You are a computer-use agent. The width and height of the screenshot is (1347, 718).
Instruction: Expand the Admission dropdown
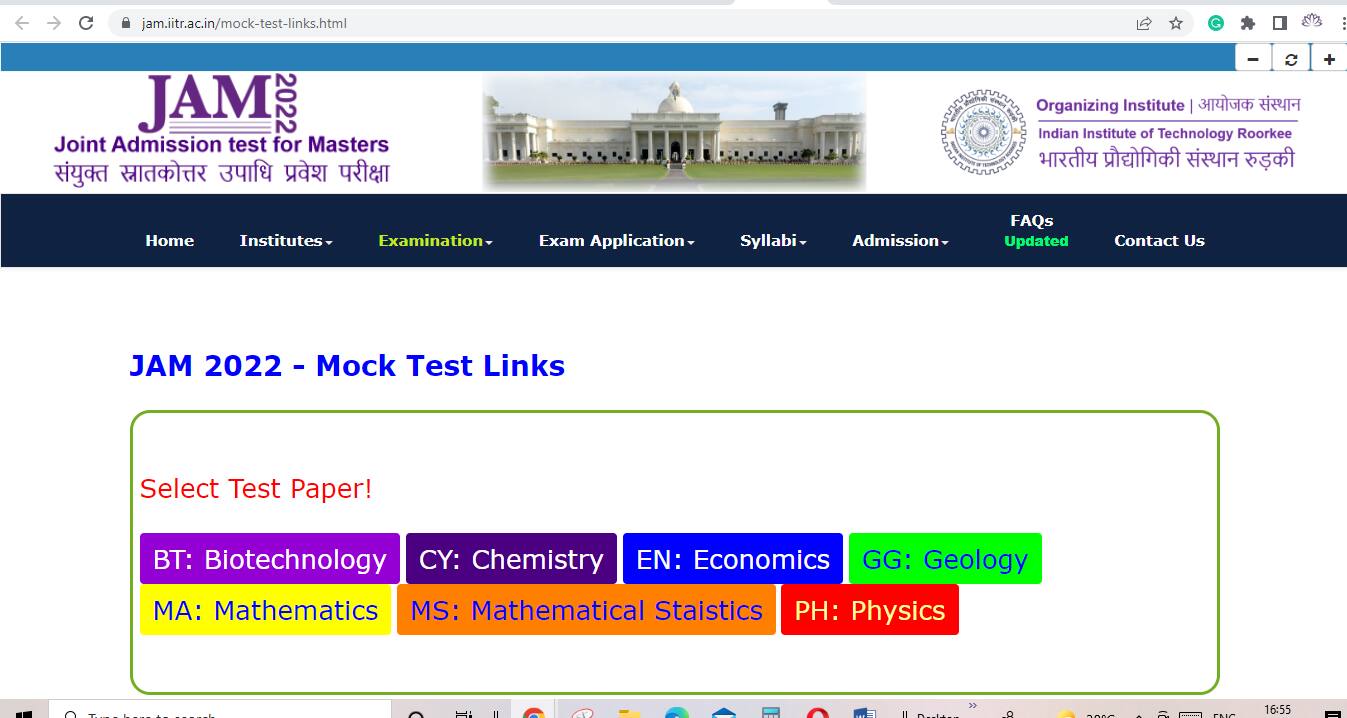point(897,240)
